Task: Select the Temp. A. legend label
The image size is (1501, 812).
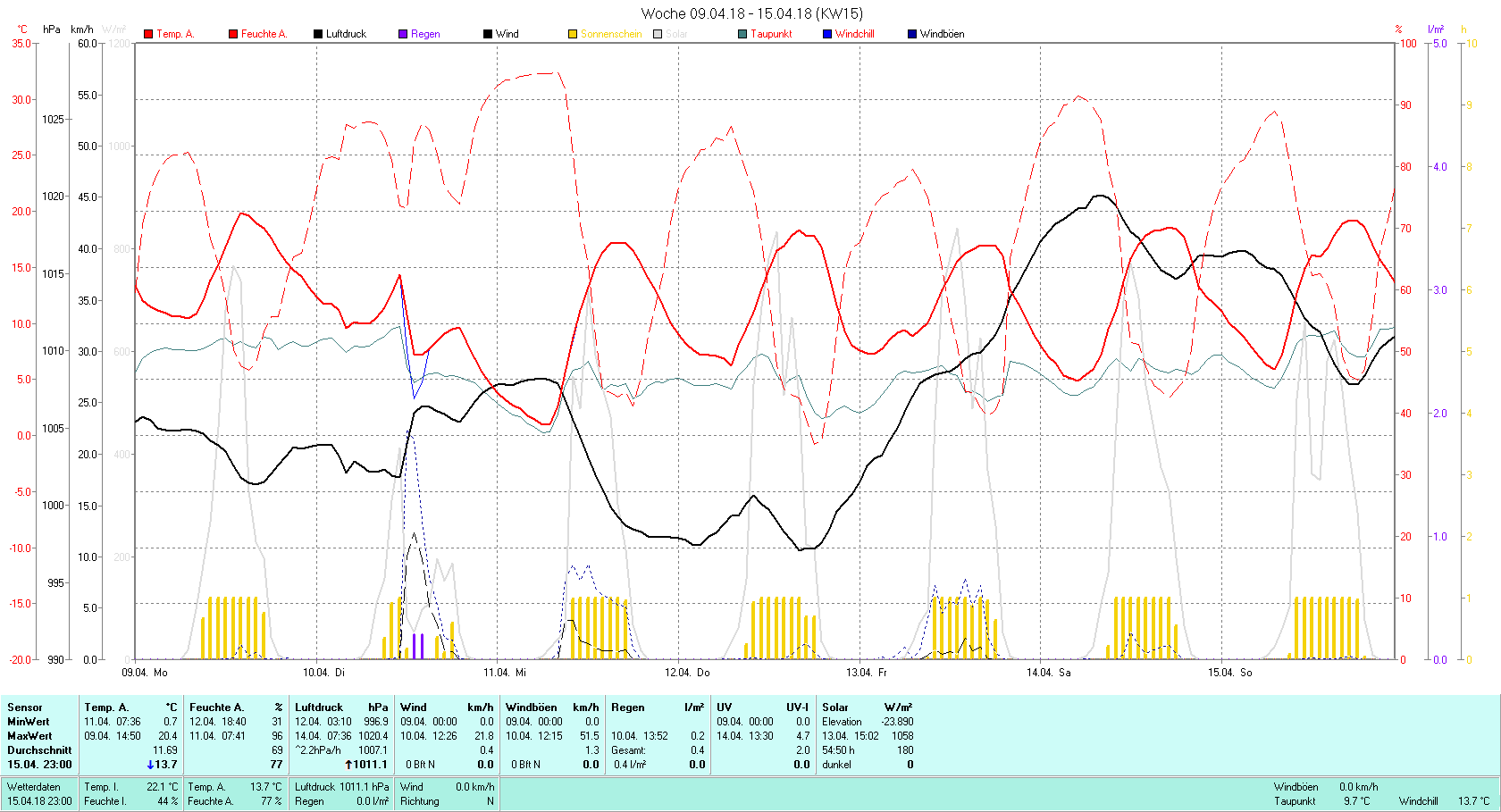Action: (x=175, y=34)
